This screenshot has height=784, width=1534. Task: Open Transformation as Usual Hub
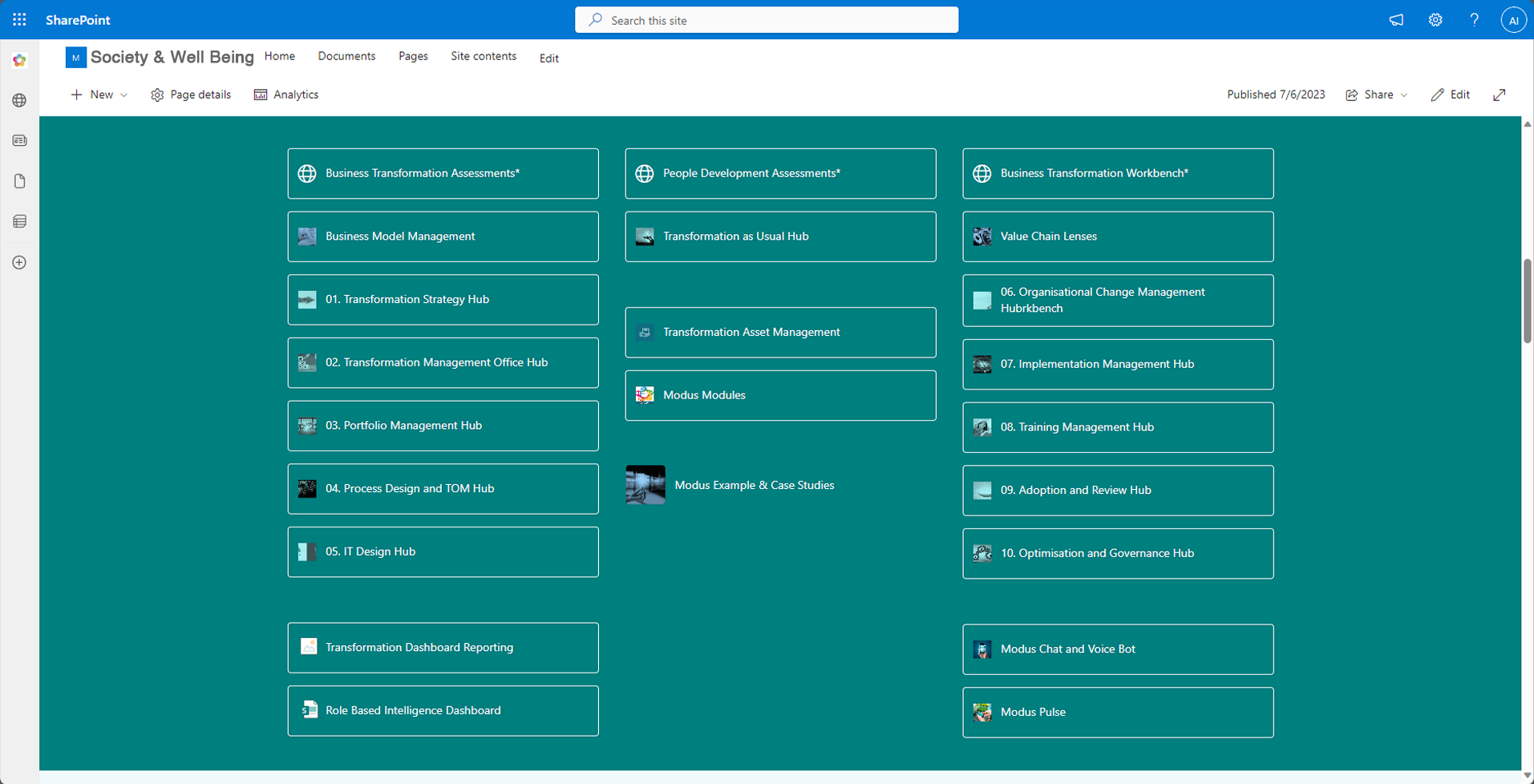781,236
